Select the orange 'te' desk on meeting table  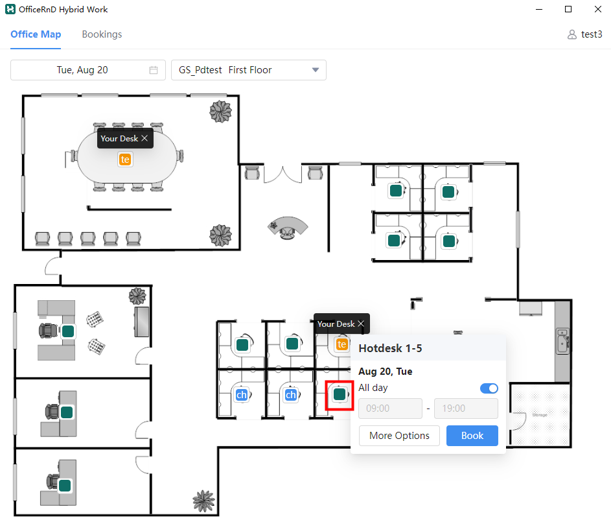pyautogui.click(x=125, y=159)
